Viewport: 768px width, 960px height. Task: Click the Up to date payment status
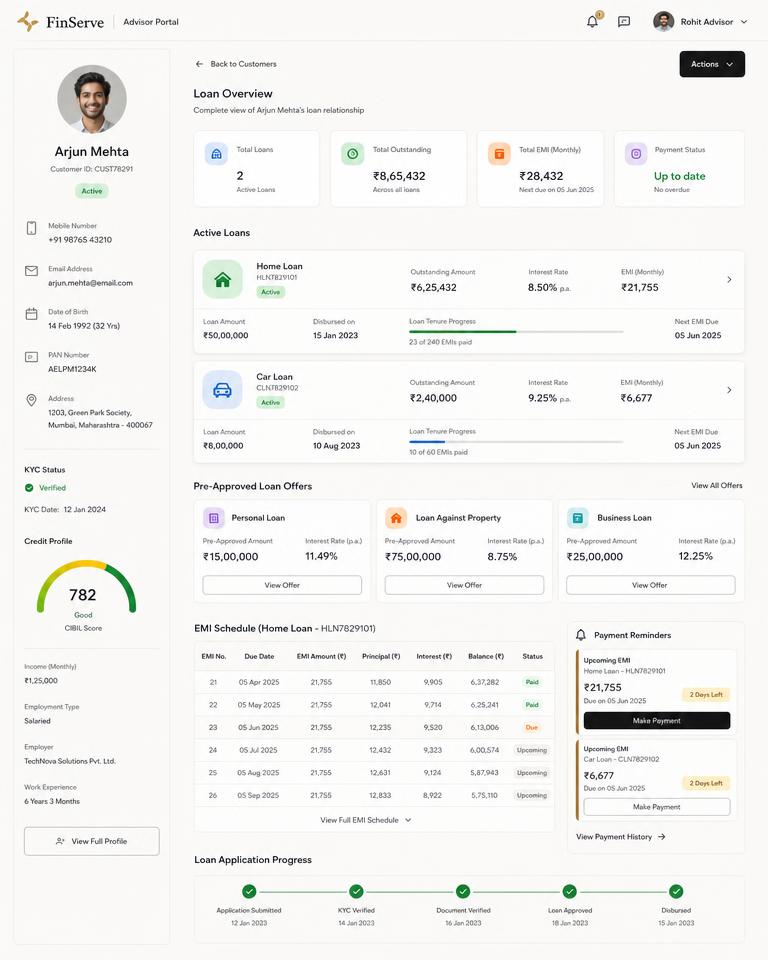(x=679, y=176)
